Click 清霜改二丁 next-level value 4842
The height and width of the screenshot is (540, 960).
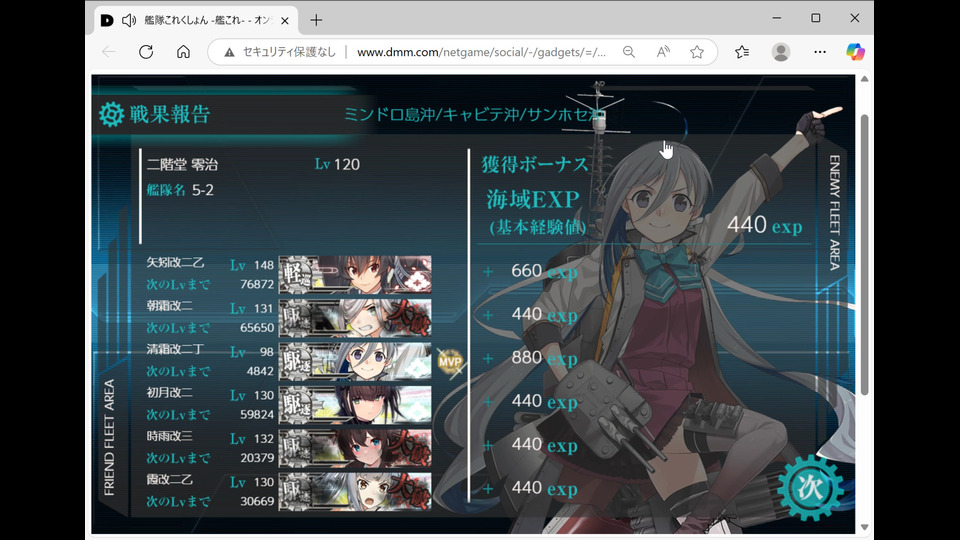(x=260, y=371)
